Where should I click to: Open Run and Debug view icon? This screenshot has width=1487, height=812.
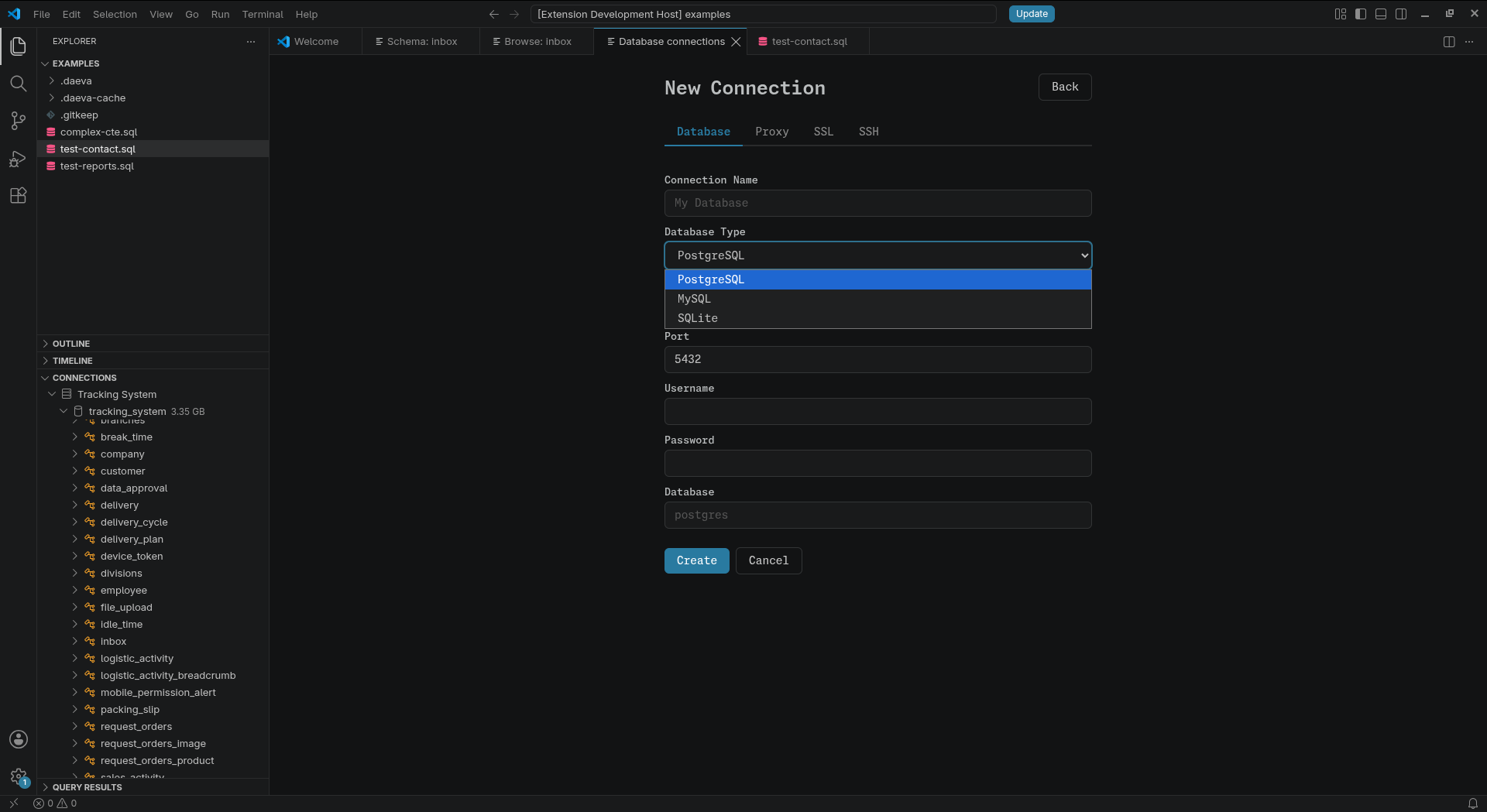click(x=18, y=159)
